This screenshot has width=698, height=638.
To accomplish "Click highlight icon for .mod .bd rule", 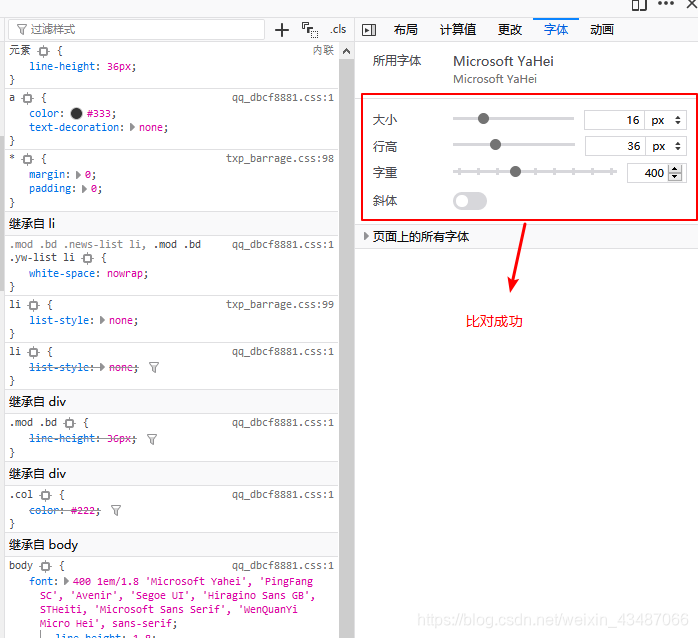I will click(x=69, y=423).
